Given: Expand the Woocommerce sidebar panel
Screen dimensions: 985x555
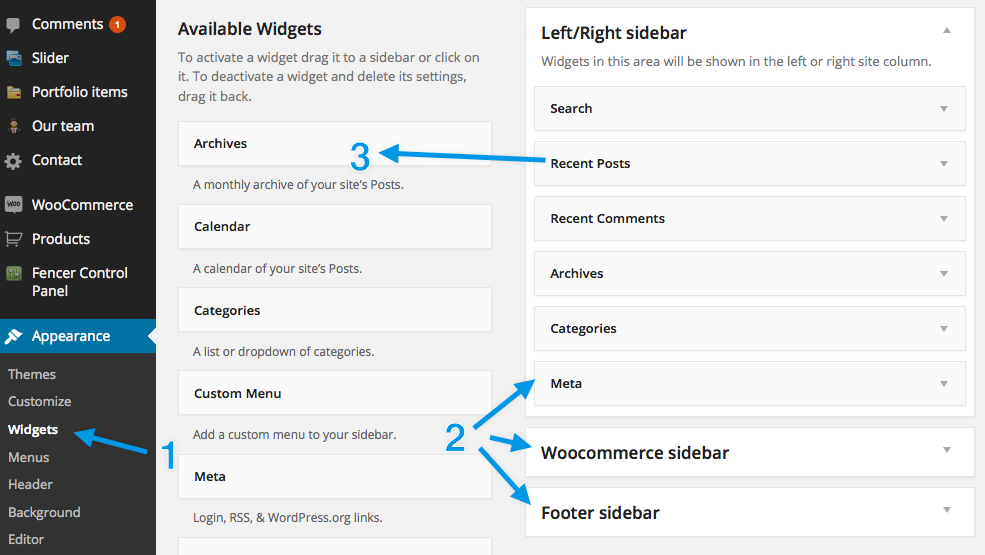Looking at the screenshot, I should 946,450.
